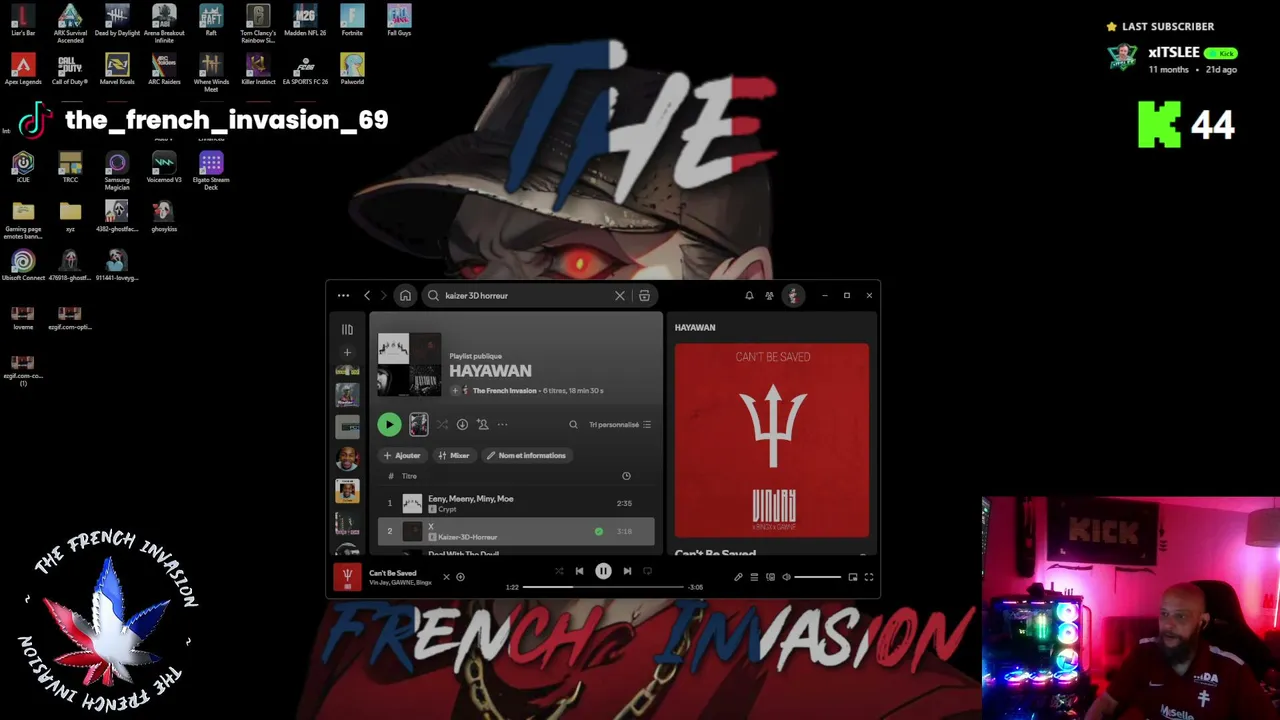Open The French Invasion profile link
The width and height of the screenshot is (1280, 720).
coord(505,391)
